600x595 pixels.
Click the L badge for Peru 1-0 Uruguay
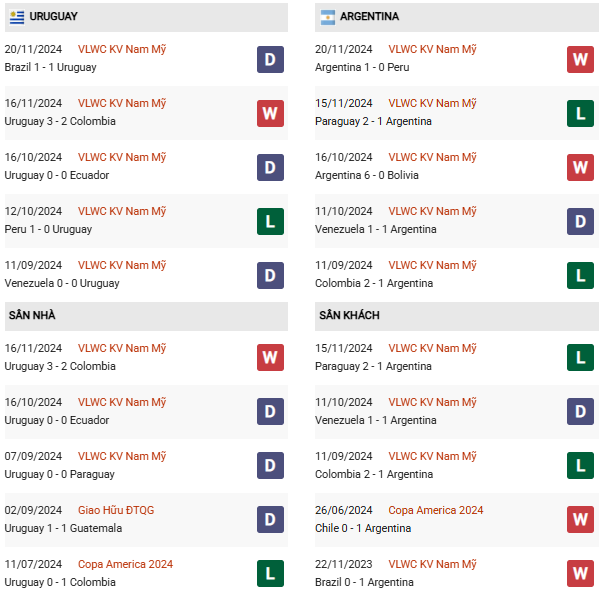coord(270,221)
